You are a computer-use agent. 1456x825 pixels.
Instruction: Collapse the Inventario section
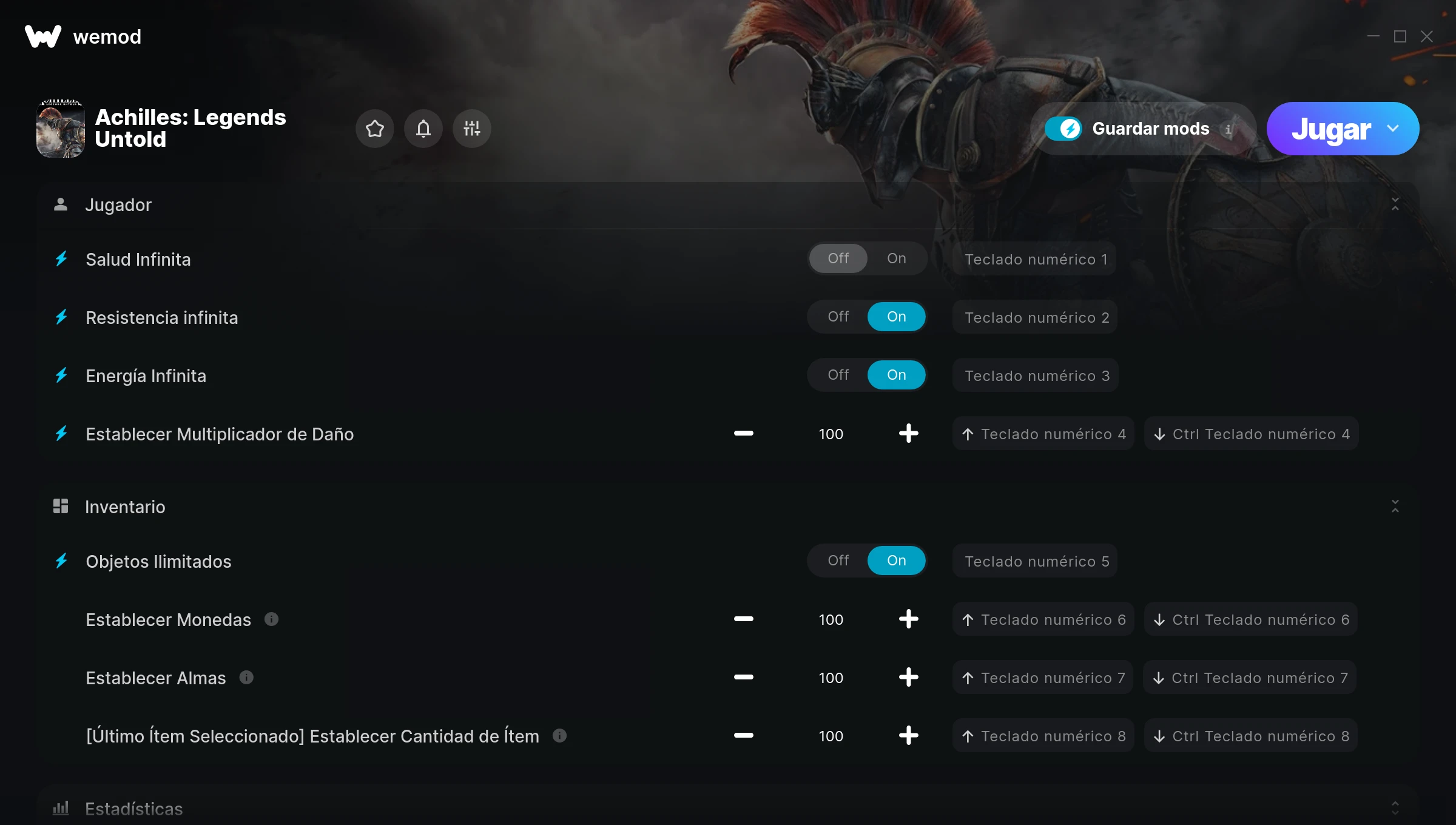pyautogui.click(x=1395, y=507)
